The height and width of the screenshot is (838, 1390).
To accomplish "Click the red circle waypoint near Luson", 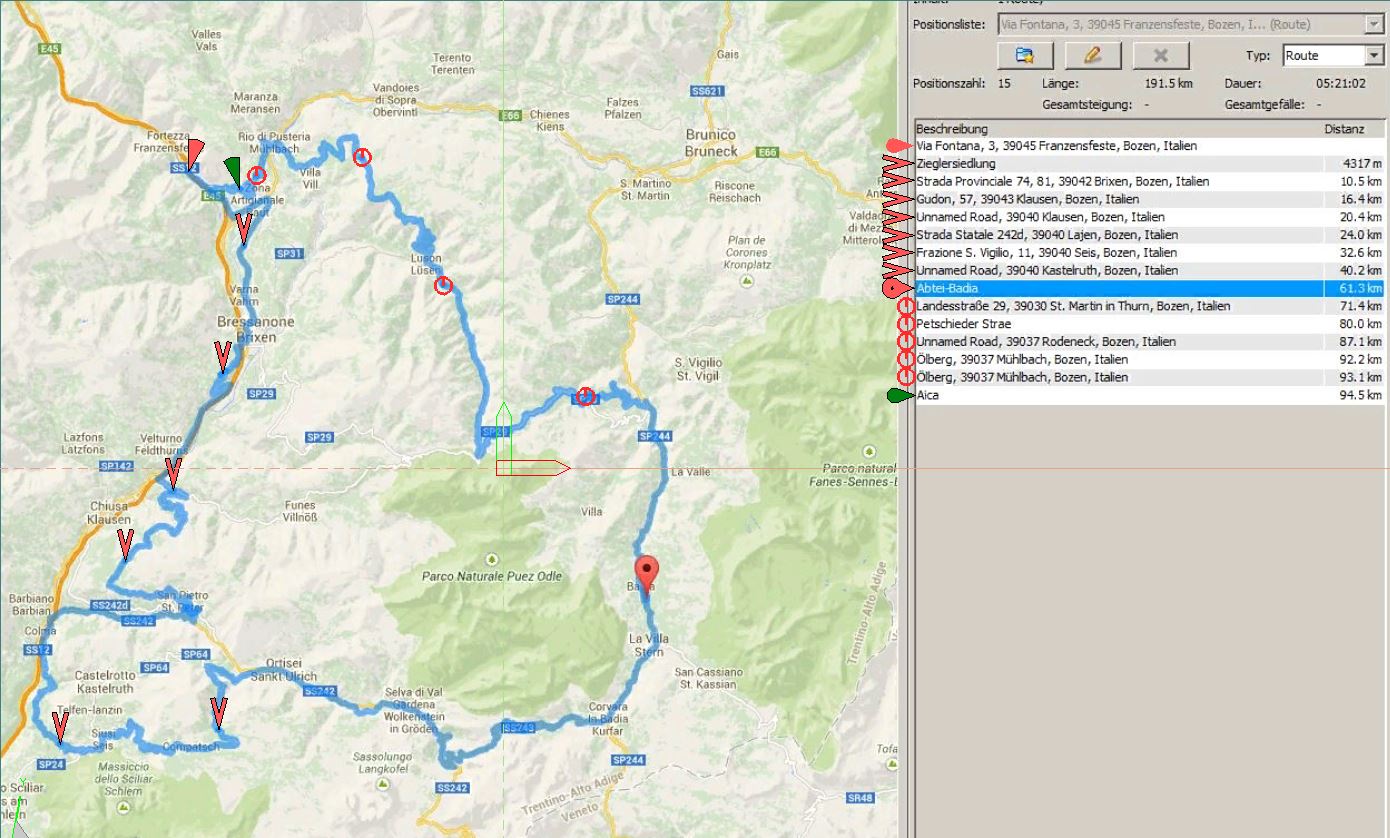I will click(x=443, y=286).
